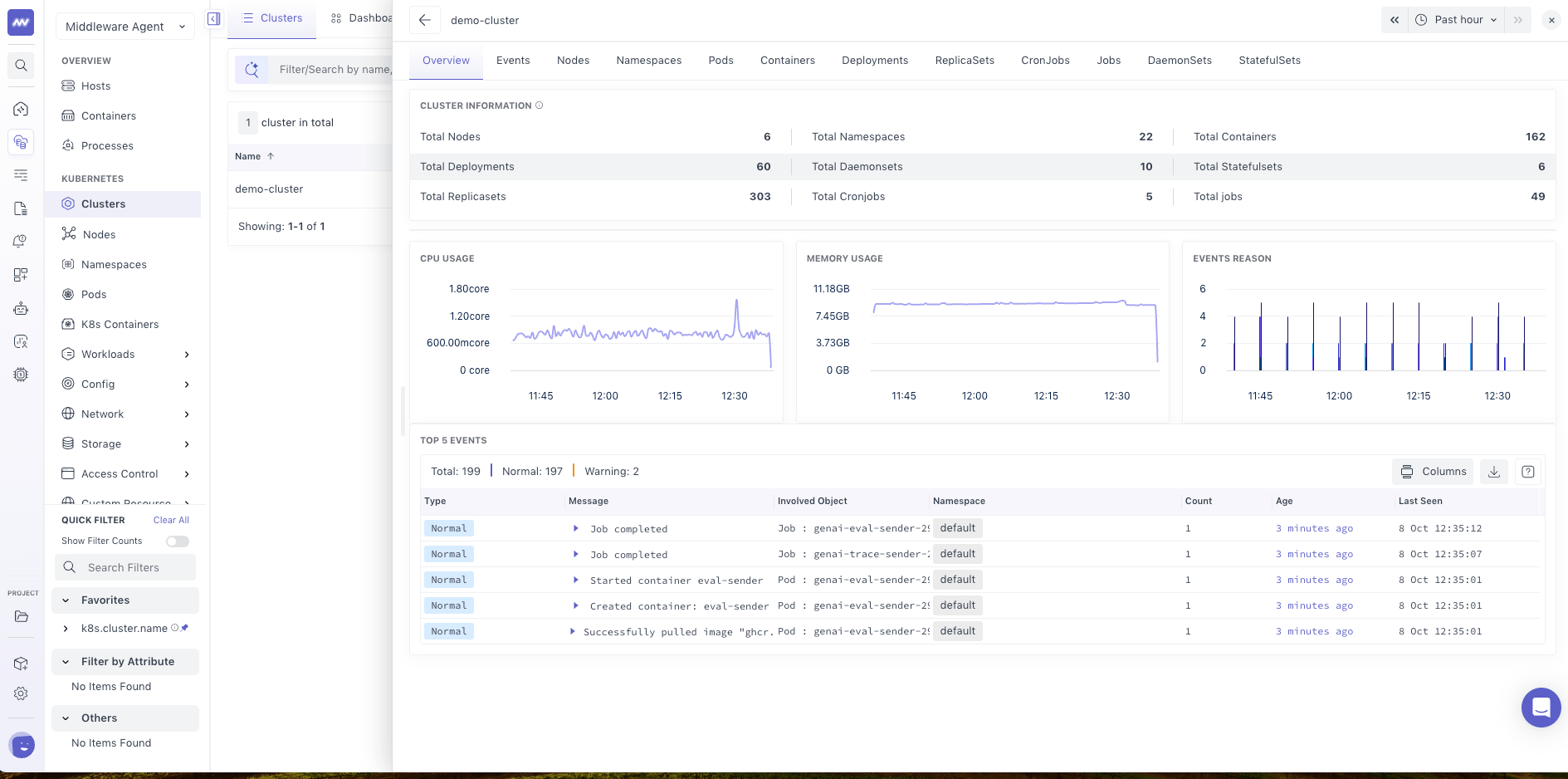Open the Middleware Agent dropdown
Image resolution: width=1568 pixels, height=779 pixels.
tap(125, 27)
